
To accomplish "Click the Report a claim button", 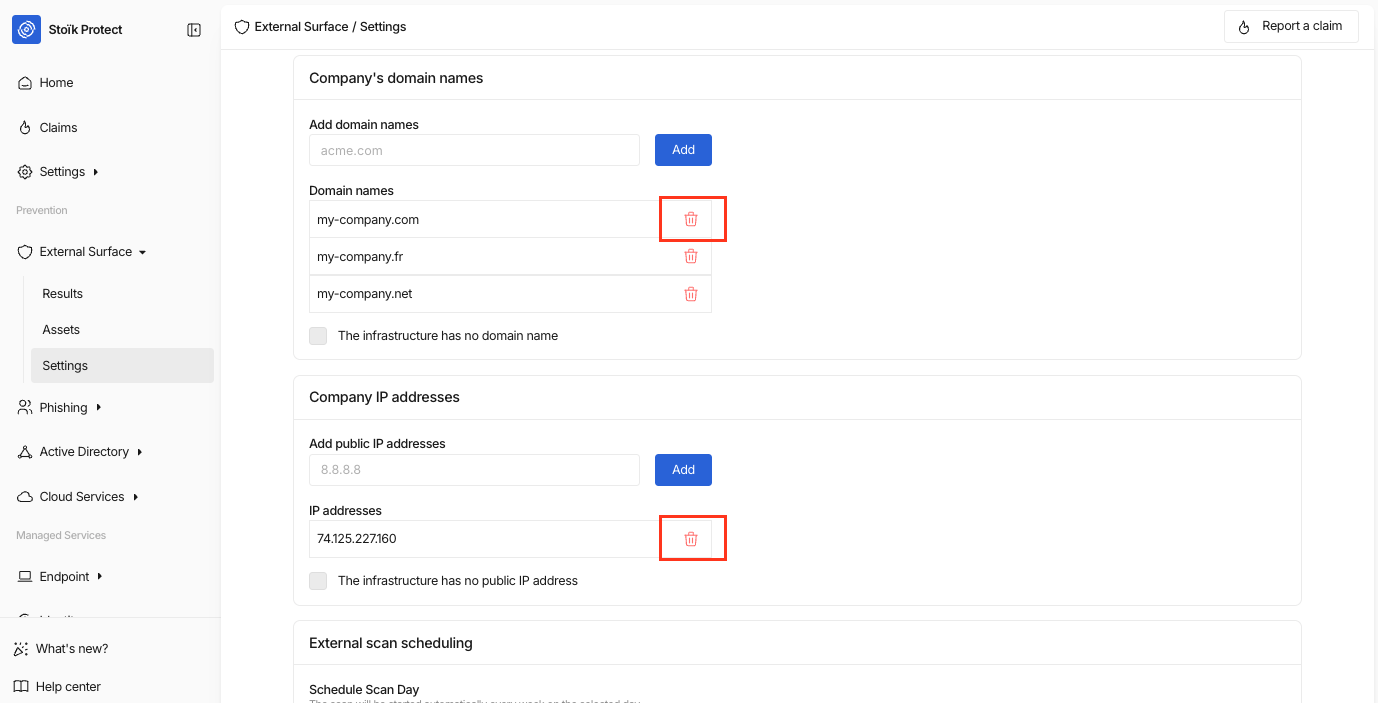I will coord(1291,26).
